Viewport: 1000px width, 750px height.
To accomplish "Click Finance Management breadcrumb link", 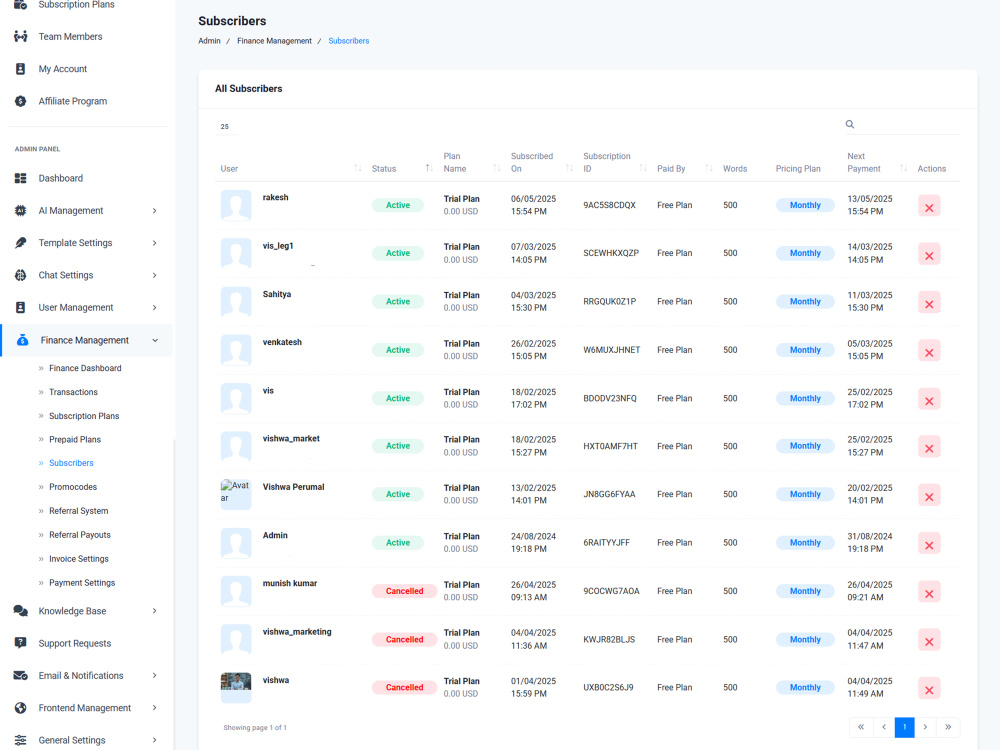I will [274, 41].
